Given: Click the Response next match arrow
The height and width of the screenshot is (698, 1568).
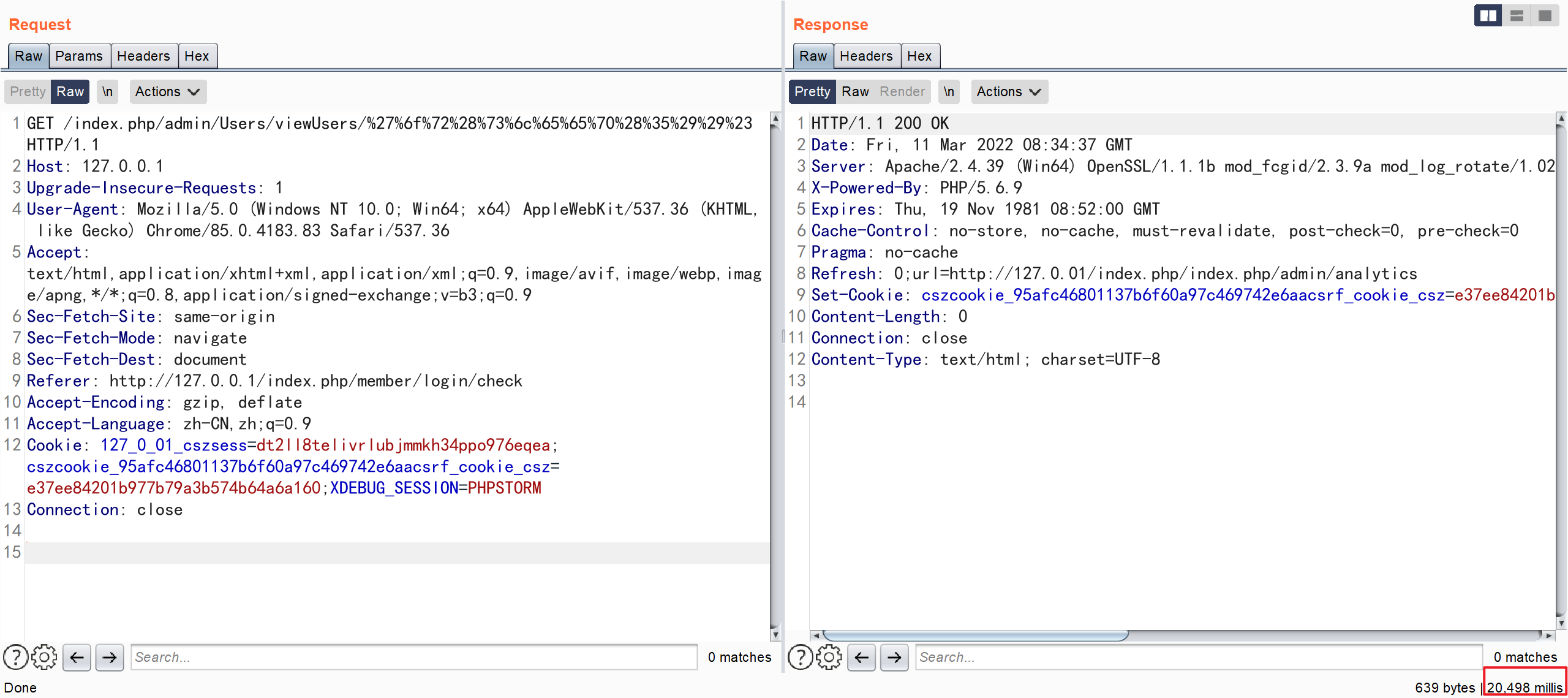Looking at the screenshot, I should click(x=894, y=658).
